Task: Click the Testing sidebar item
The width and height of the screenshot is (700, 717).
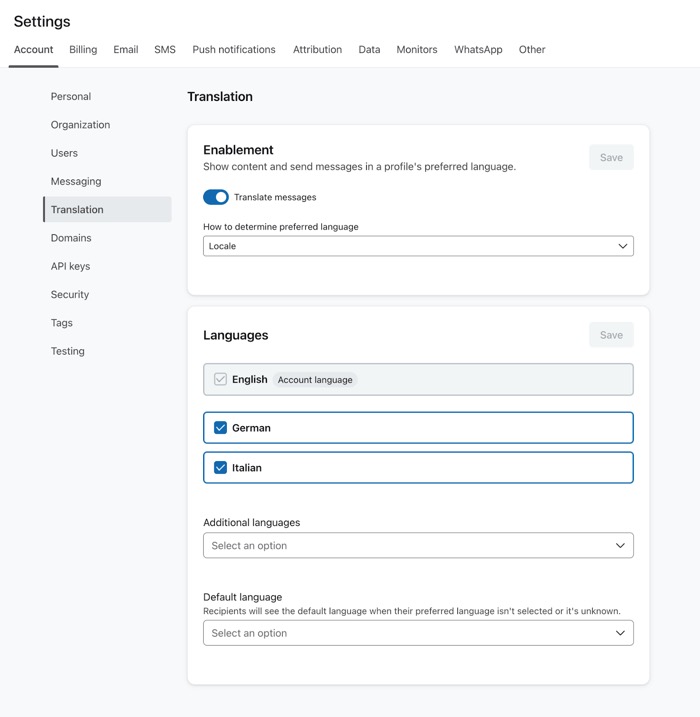Action: click(x=68, y=351)
